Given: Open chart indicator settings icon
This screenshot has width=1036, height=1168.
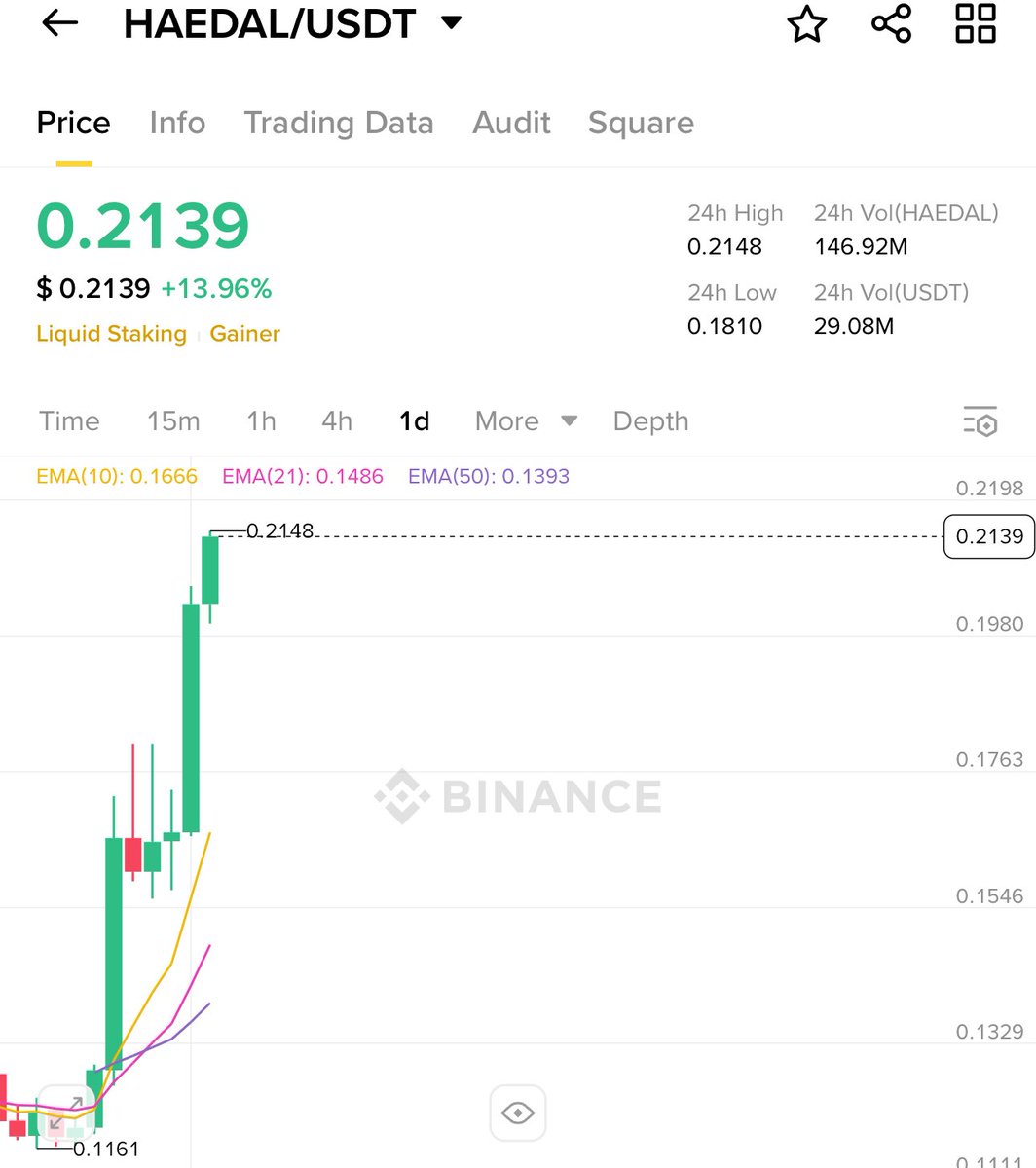Looking at the screenshot, I should (980, 420).
